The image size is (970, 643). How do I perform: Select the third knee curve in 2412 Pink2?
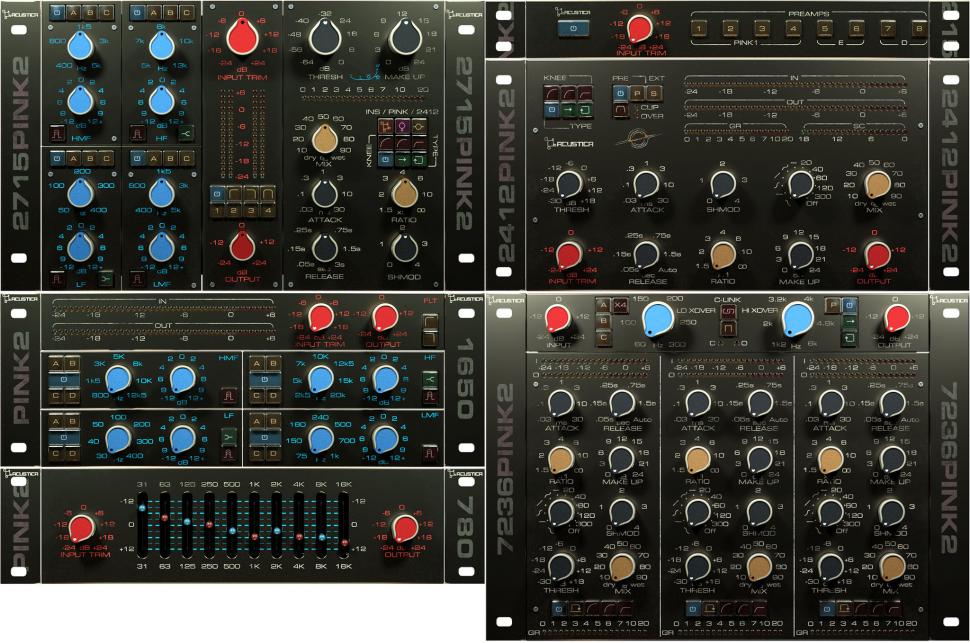coord(585,93)
